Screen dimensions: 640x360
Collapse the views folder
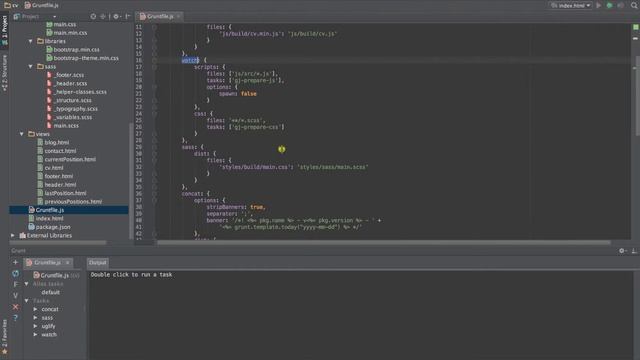pos(22,134)
